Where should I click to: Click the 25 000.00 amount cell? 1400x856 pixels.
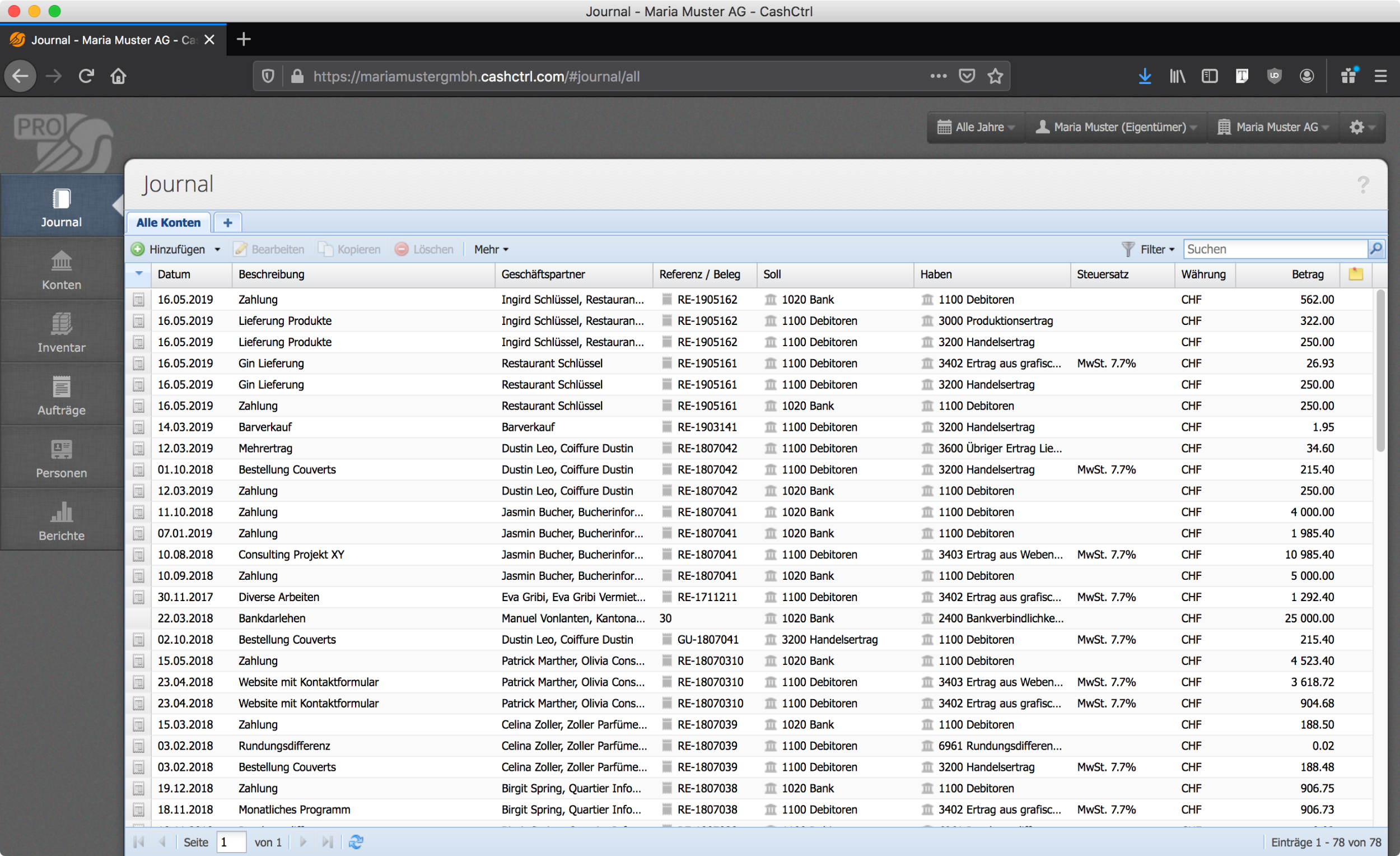[1287, 618]
